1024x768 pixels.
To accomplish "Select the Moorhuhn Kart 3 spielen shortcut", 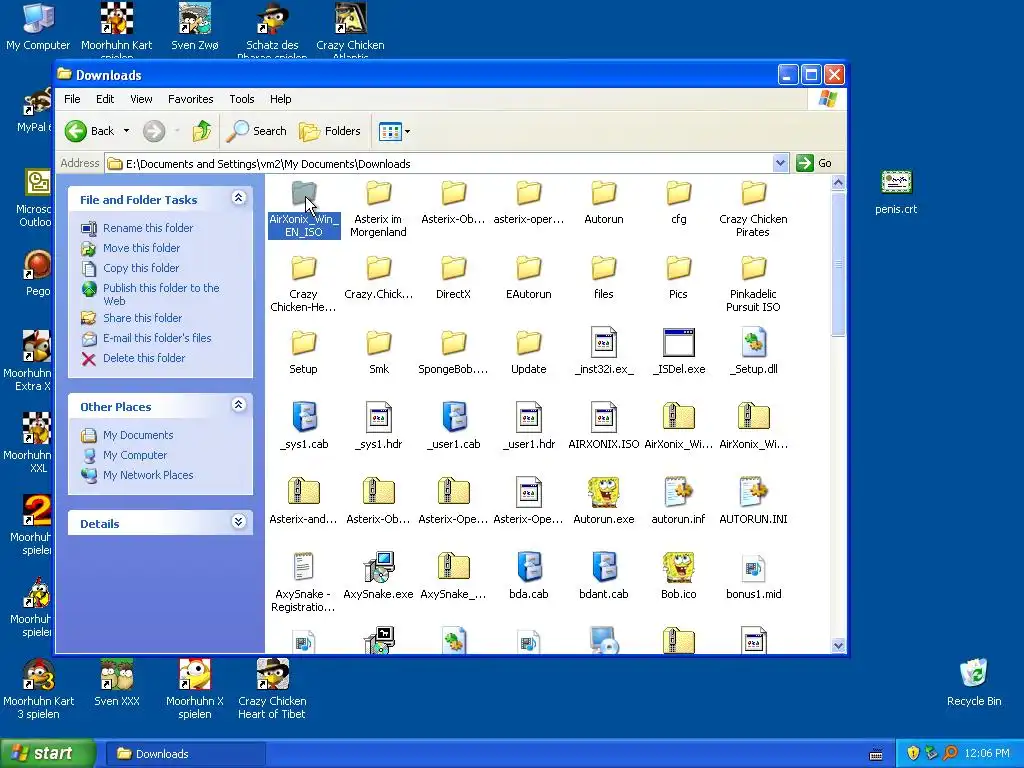I will pos(39,690).
